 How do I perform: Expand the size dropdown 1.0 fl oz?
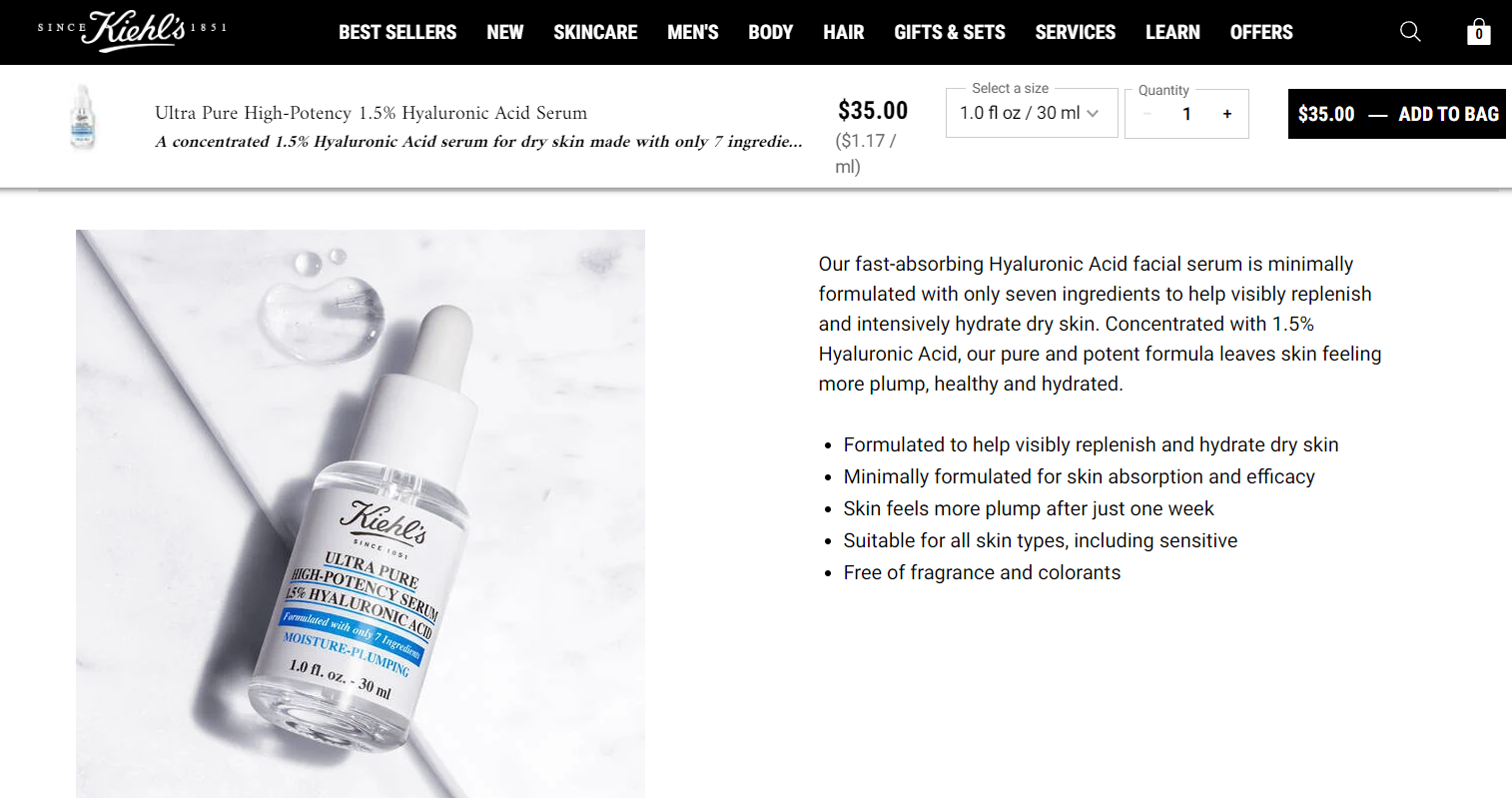1032,113
